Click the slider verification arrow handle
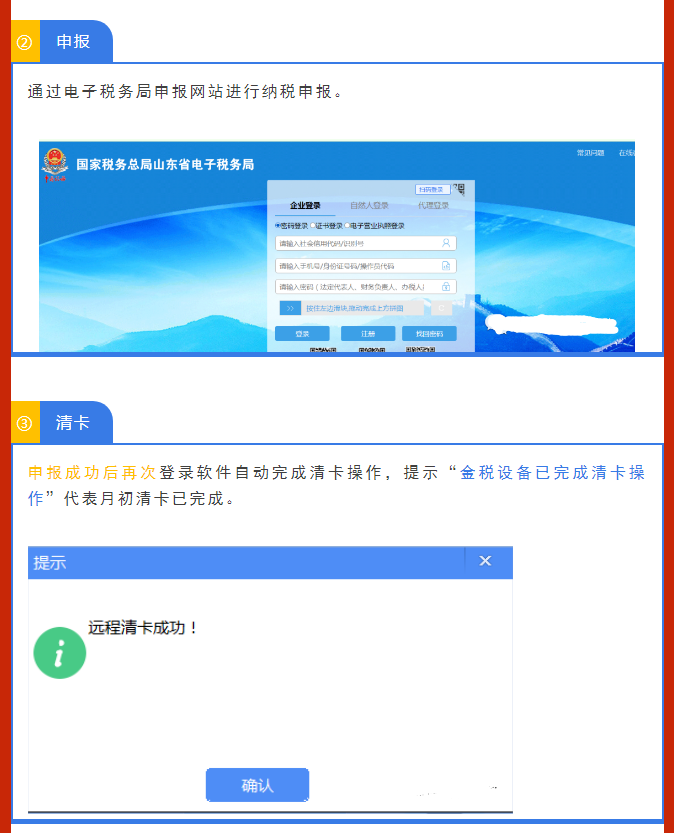 [291, 308]
